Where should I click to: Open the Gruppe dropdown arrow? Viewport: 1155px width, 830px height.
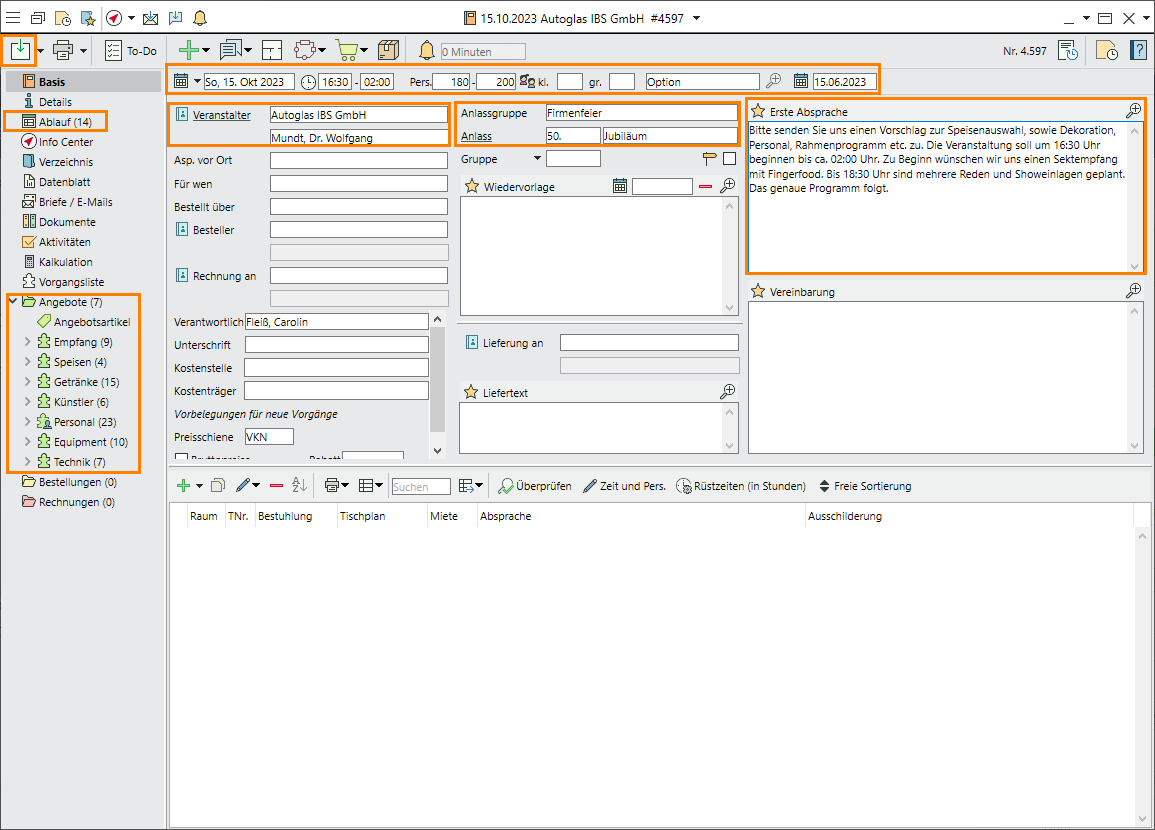537,158
